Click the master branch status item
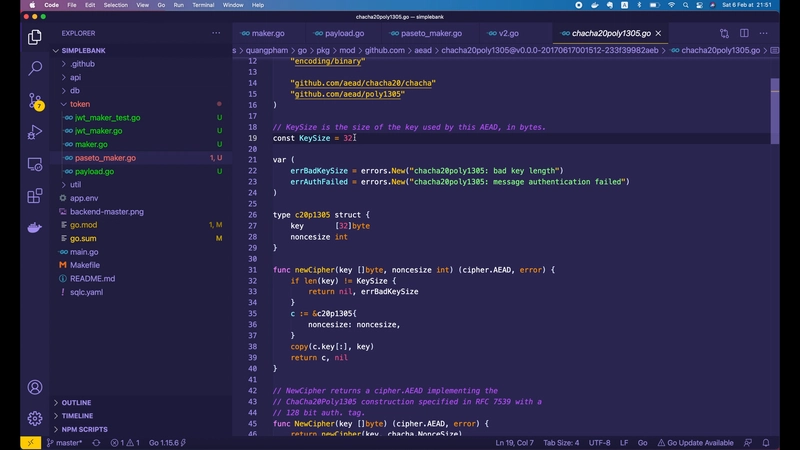The height and width of the screenshot is (450, 800). 64,443
